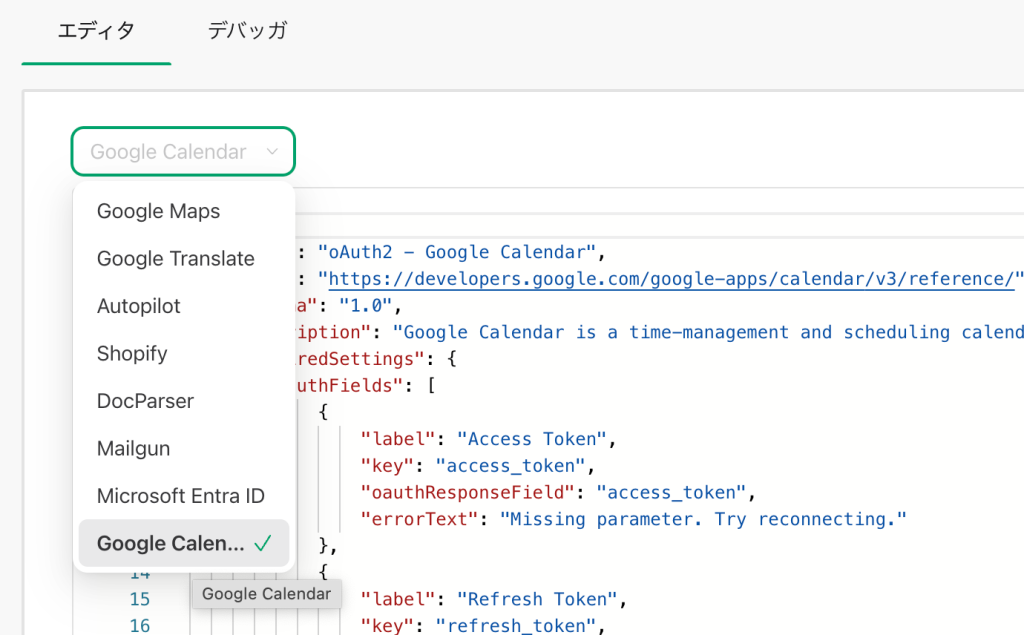
Task: Click the Google Calendar description string
Action: [x=708, y=333]
